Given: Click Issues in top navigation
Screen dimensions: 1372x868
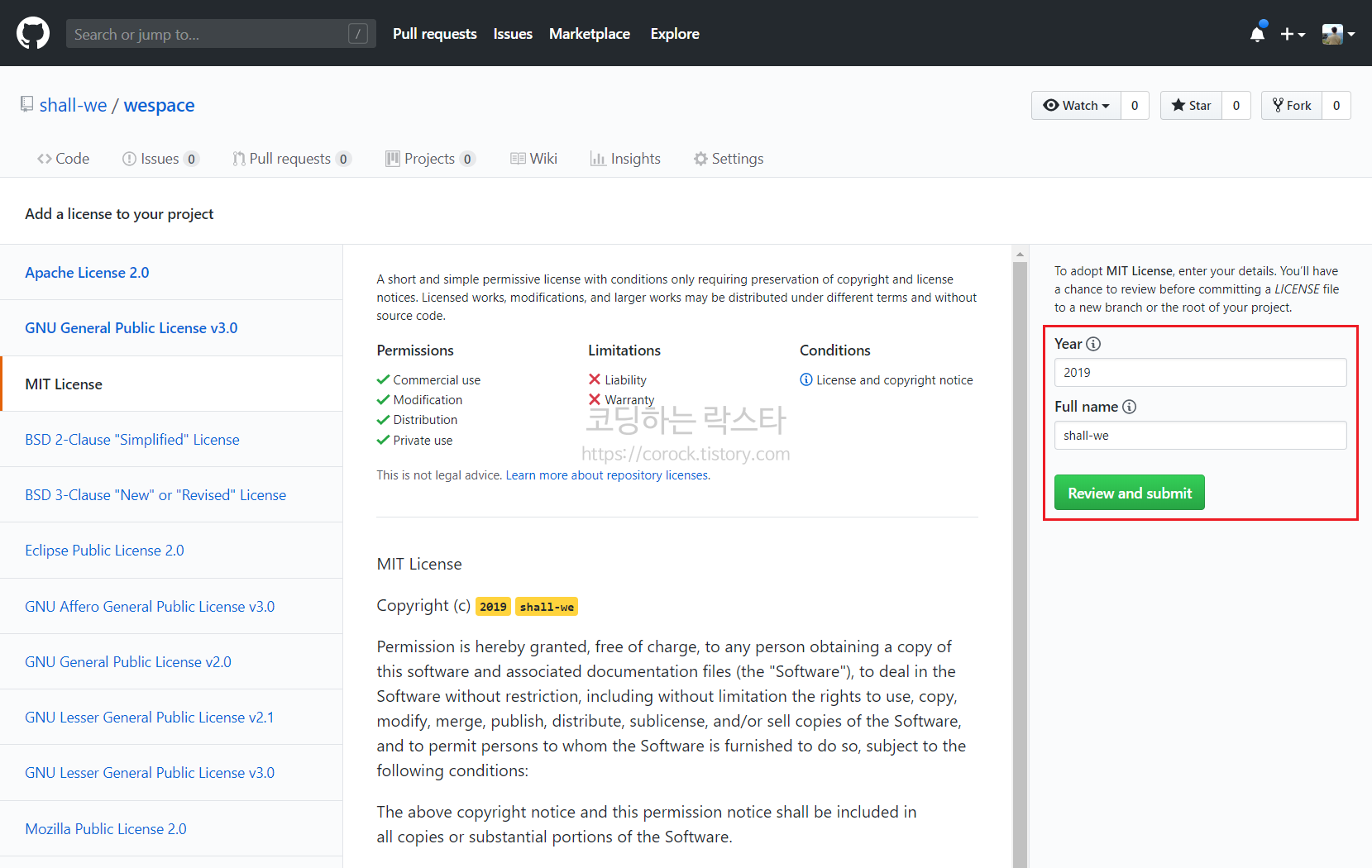Looking at the screenshot, I should pyautogui.click(x=513, y=34).
